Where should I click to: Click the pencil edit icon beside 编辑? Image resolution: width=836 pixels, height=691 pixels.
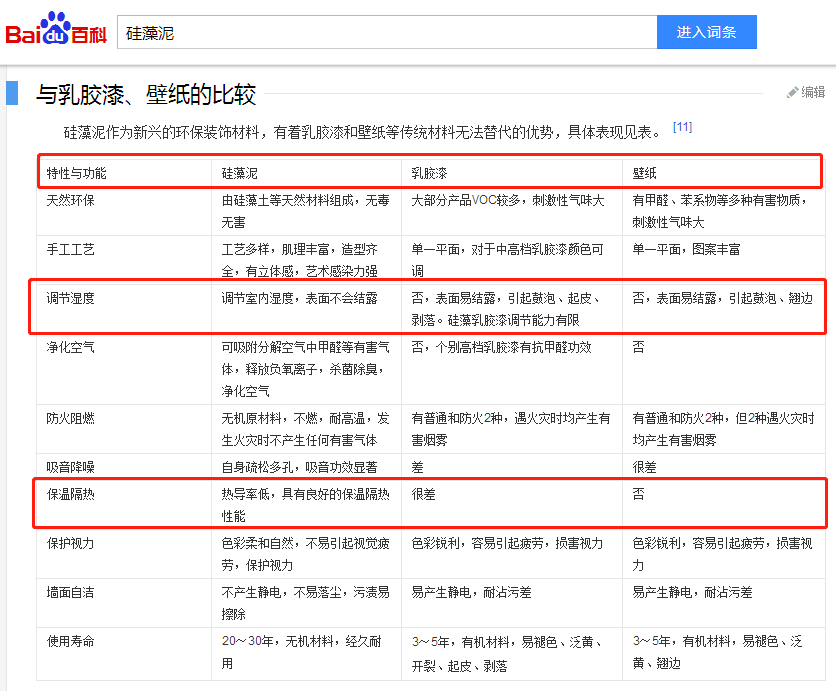792,92
